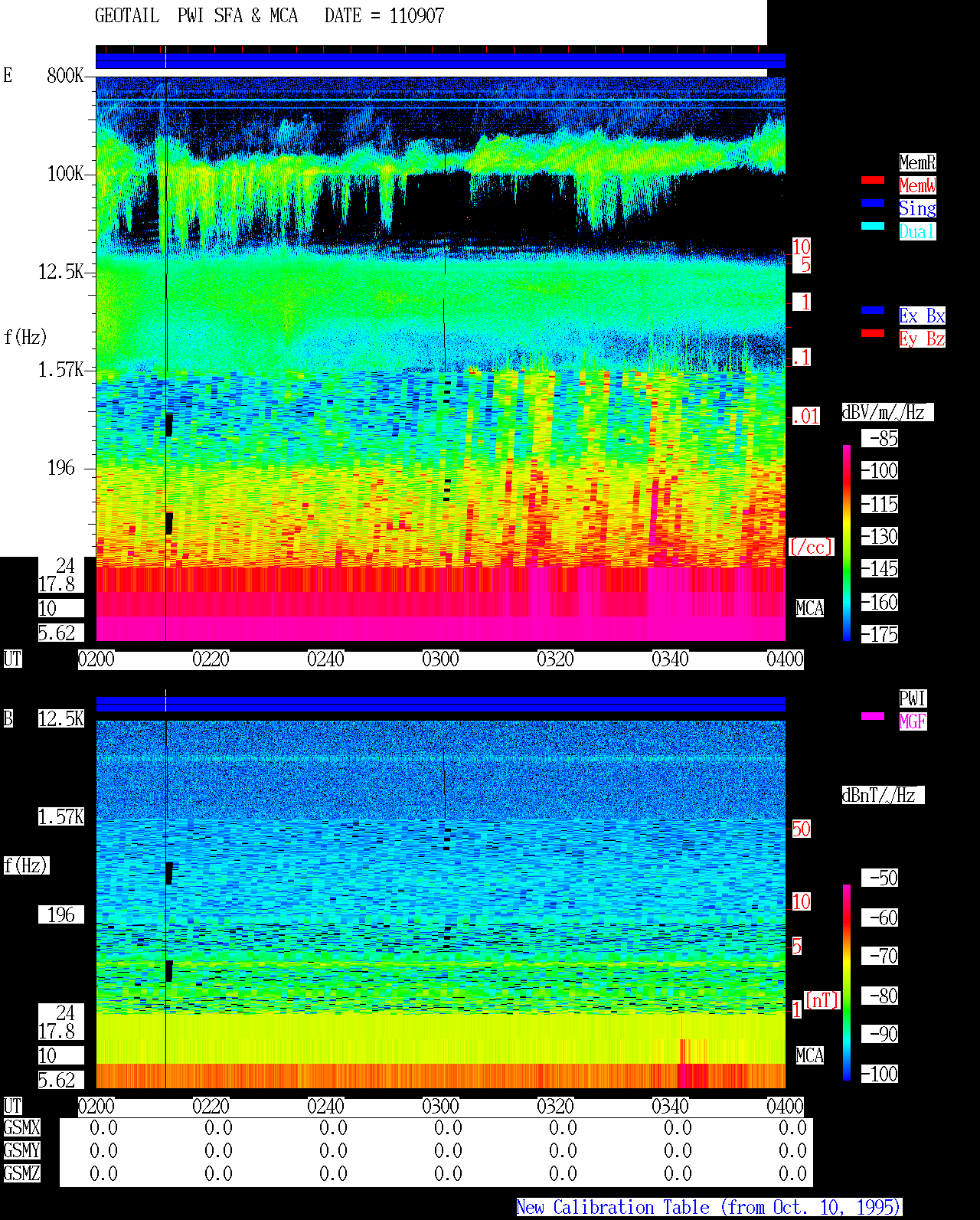Click the blue Sing legend swatch
The image size is (980, 1220).
873,203
